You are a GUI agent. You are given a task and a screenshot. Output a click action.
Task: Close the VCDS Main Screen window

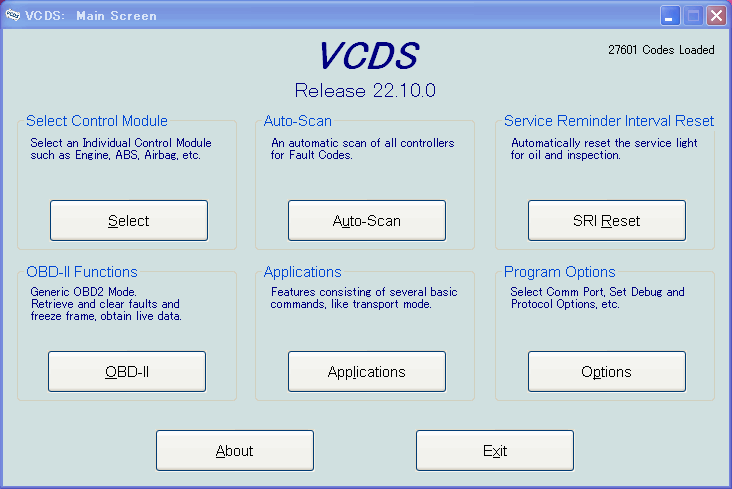[716, 15]
